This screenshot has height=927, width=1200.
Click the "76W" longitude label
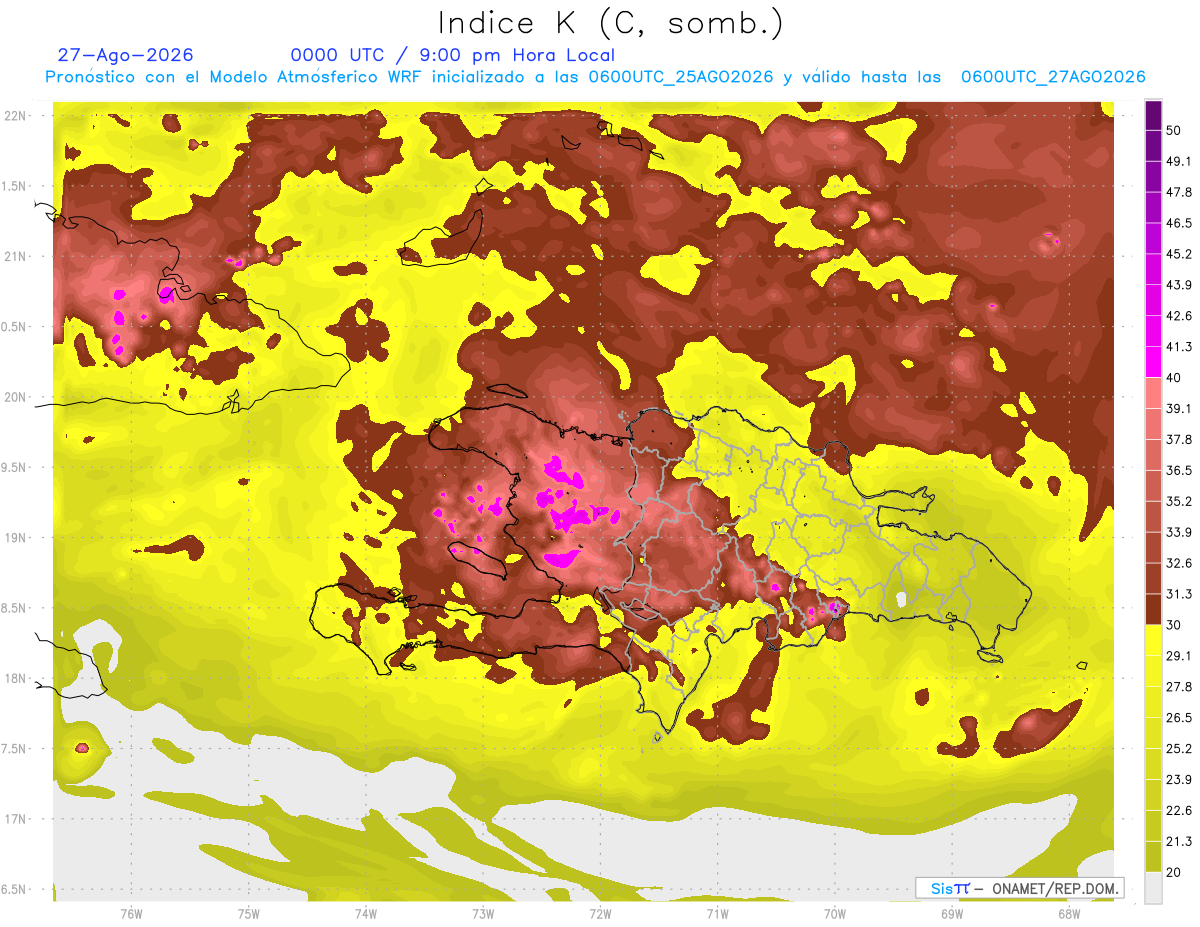pos(131,913)
